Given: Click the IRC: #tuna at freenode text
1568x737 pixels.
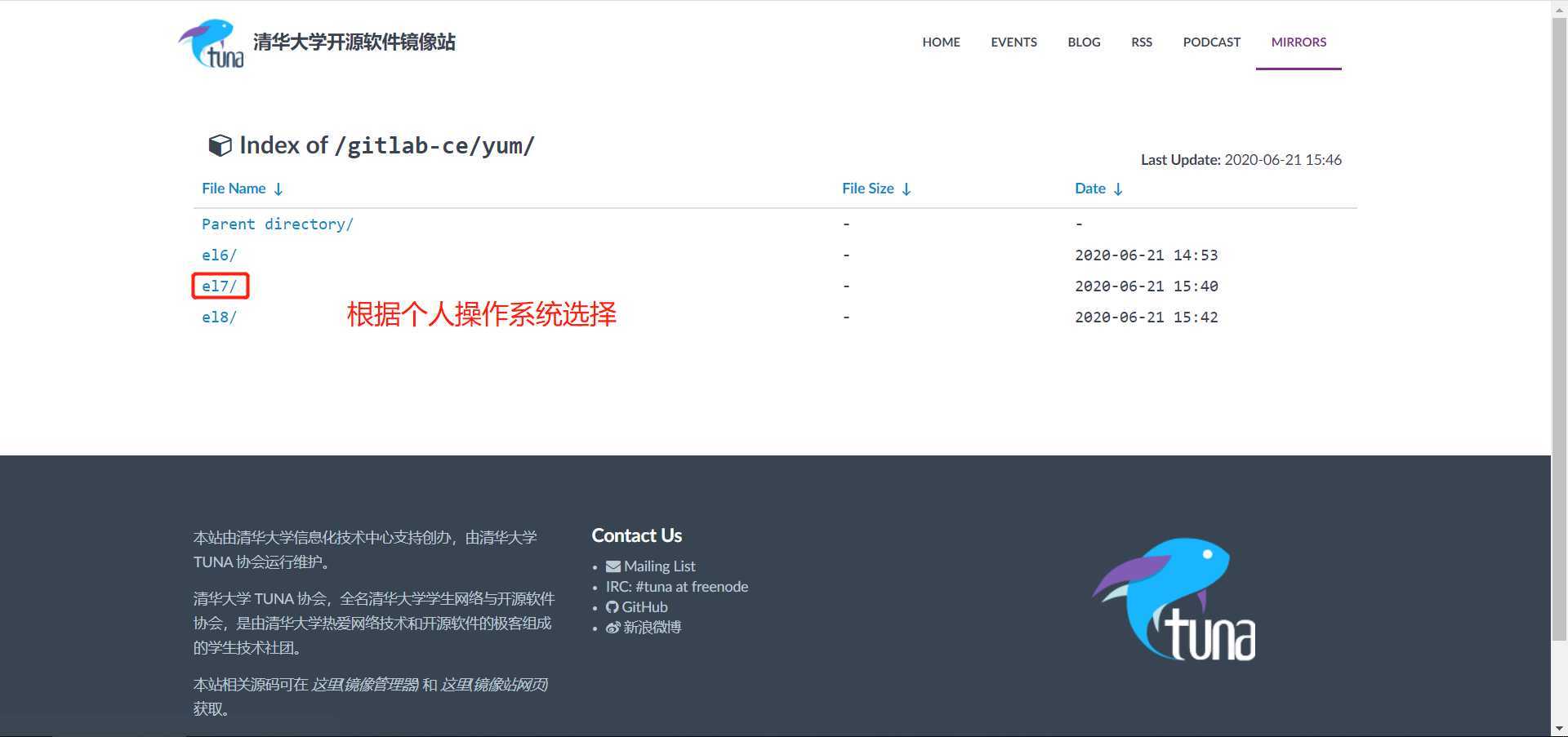Looking at the screenshot, I should (677, 587).
